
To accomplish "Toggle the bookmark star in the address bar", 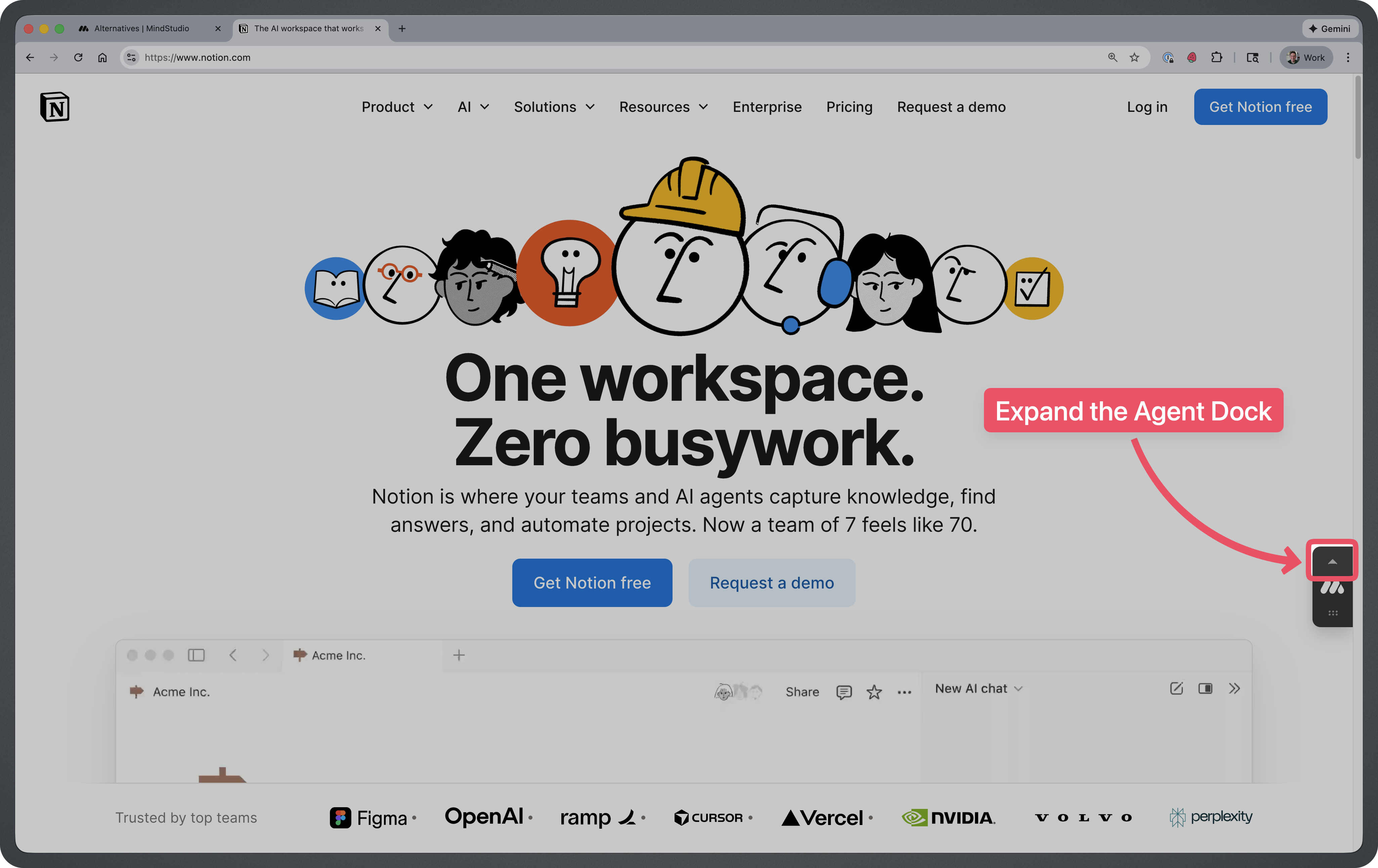I will [x=1134, y=57].
